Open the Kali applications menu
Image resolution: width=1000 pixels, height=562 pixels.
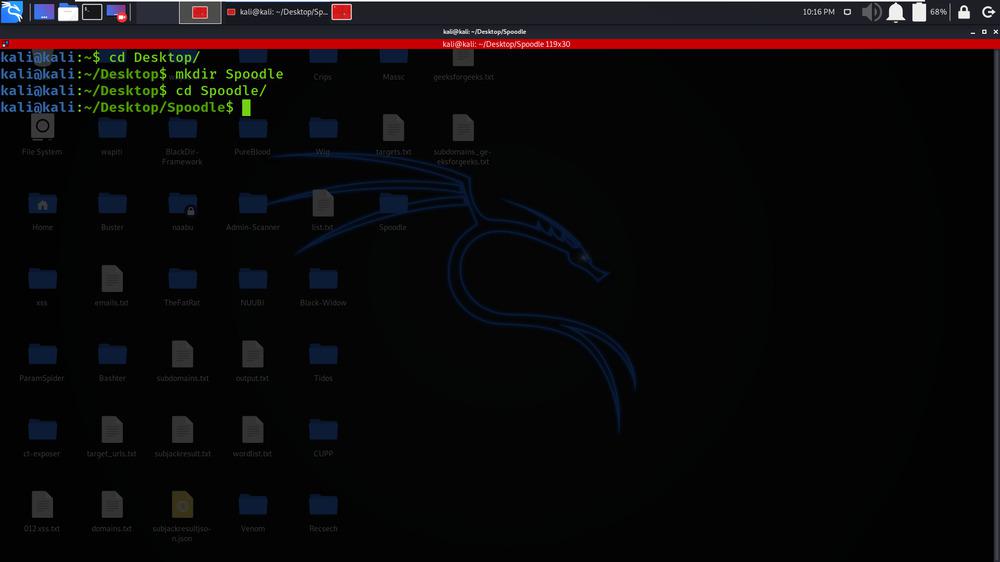pos(12,11)
